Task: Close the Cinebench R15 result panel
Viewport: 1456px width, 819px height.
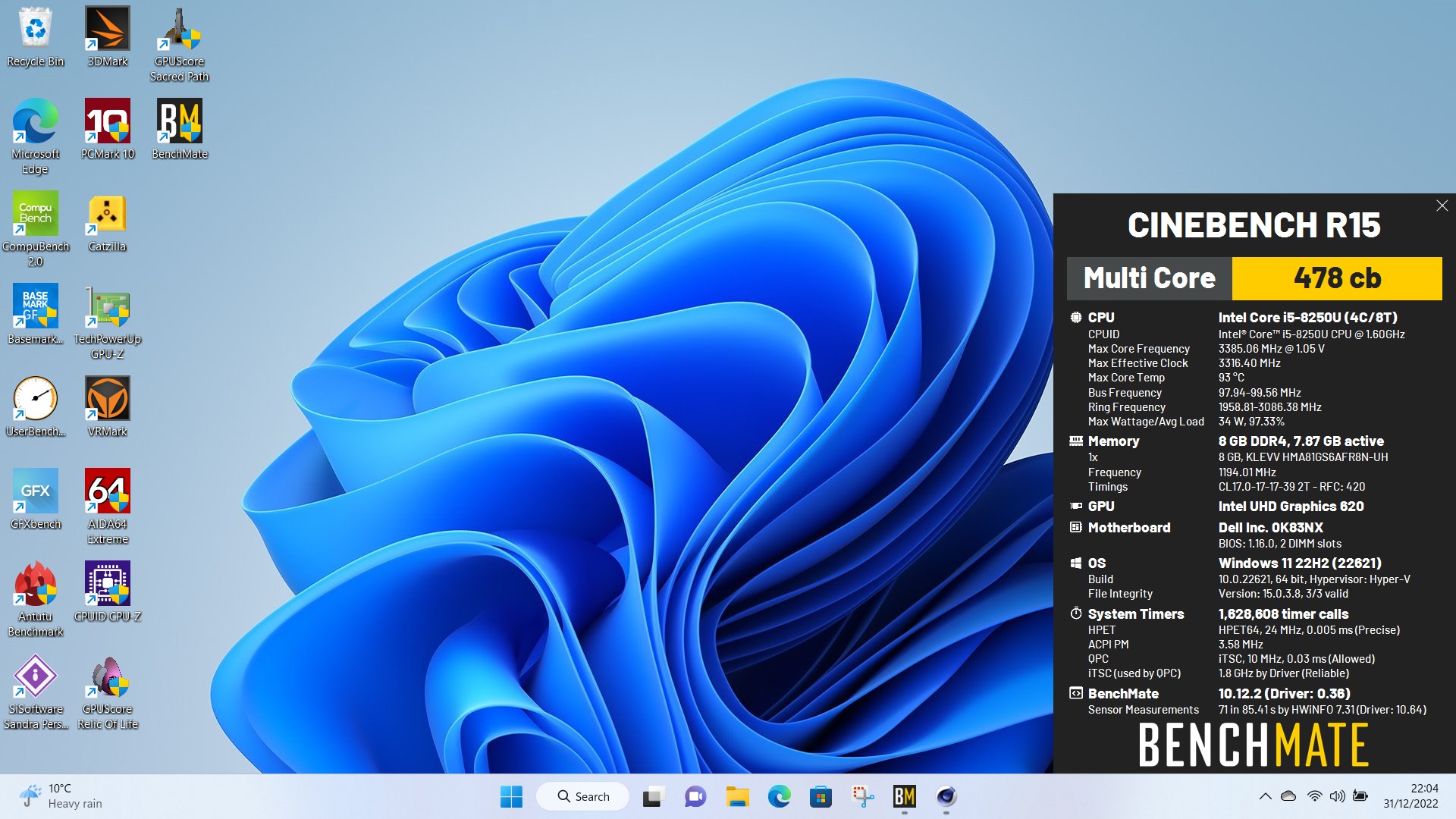Action: pyautogui.click(x=1442, y=206)
